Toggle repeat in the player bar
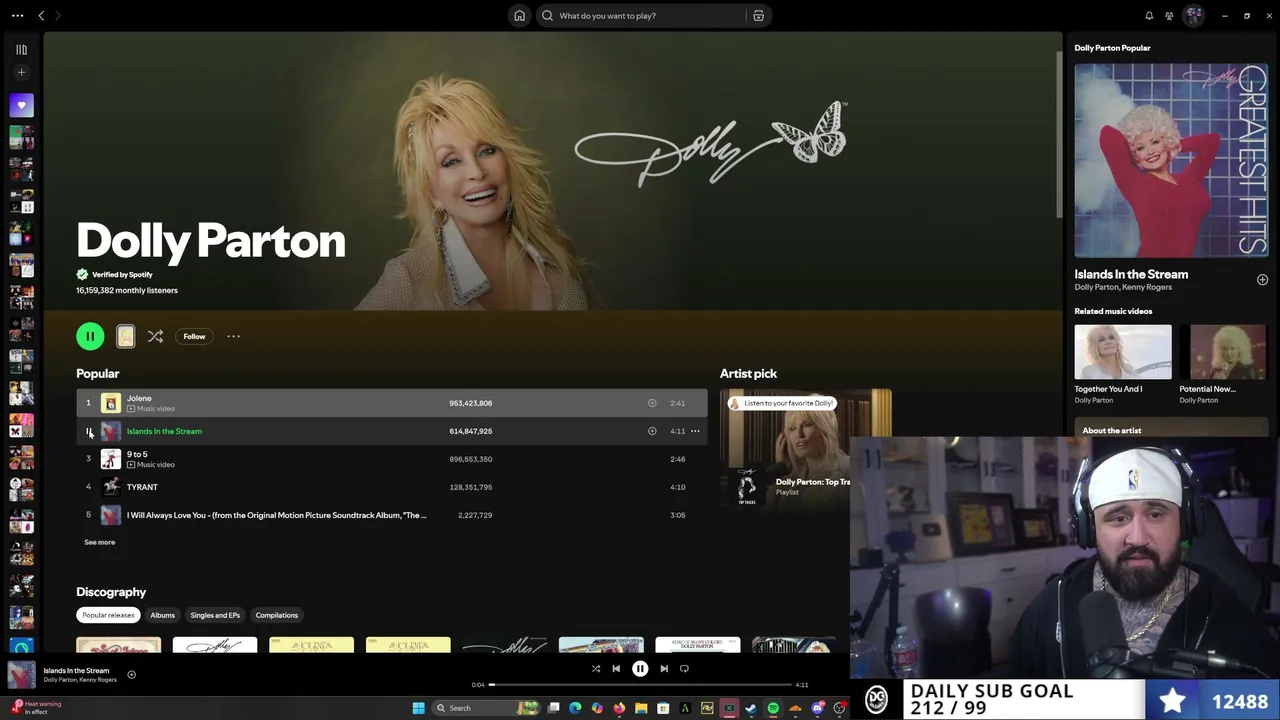 [684, 669]
